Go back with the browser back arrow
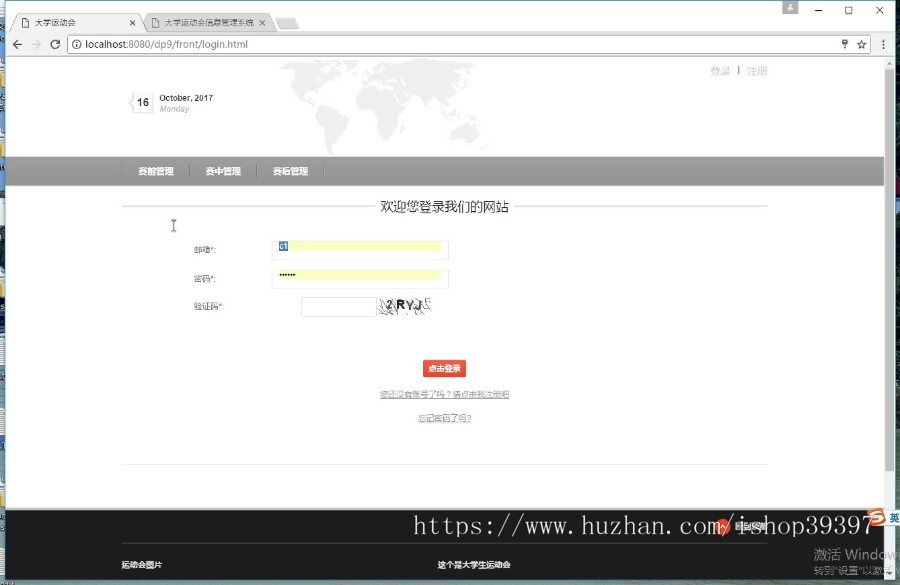Viewport: 900px width, 585px height. coord(17,44)
